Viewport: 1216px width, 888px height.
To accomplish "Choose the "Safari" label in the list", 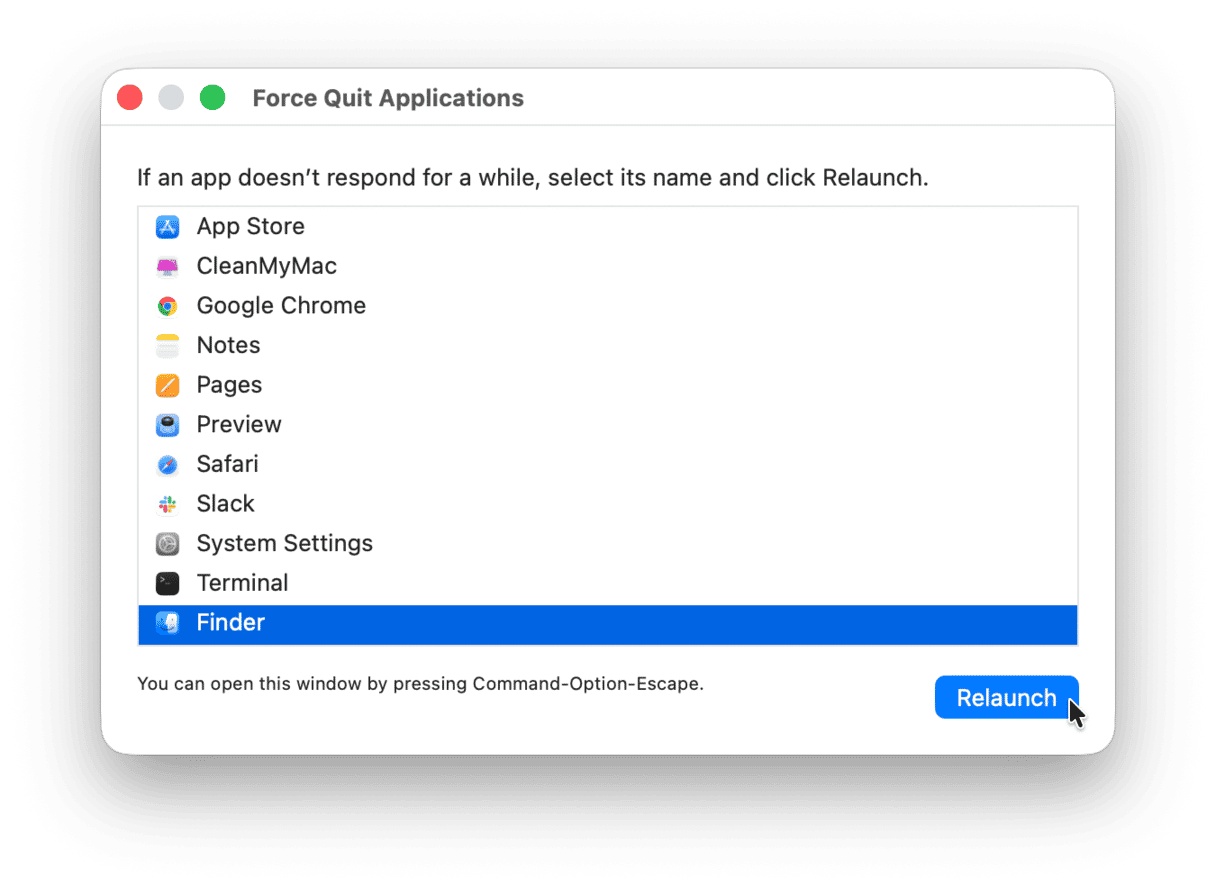I will tap(227, 464).
